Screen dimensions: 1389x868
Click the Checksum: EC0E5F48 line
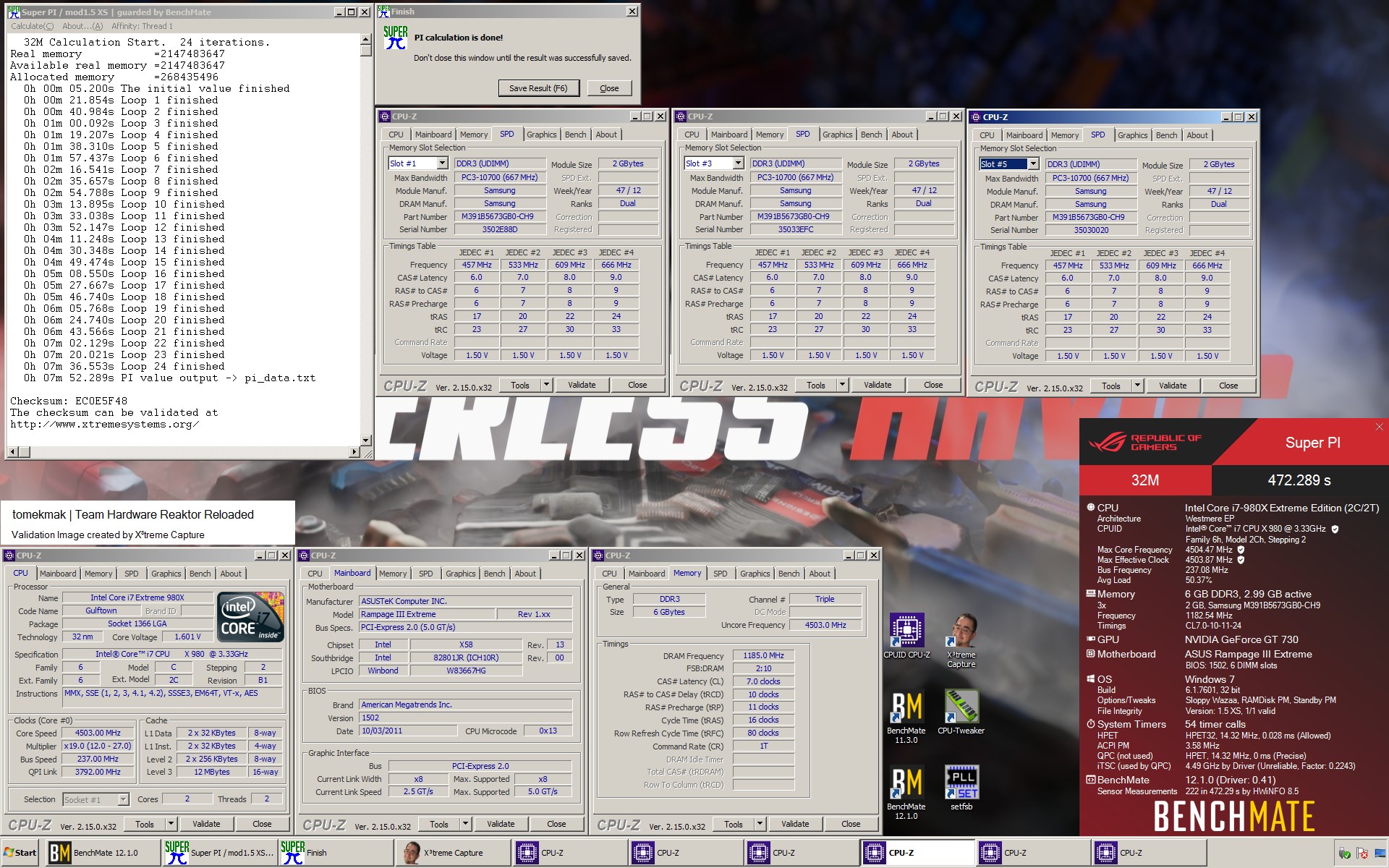69,401
